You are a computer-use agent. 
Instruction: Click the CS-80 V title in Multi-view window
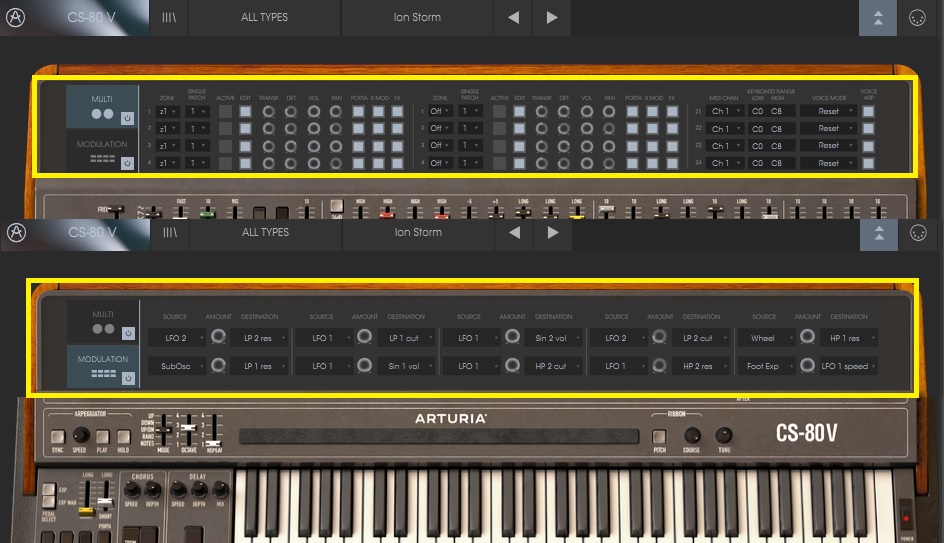(92, 17)
